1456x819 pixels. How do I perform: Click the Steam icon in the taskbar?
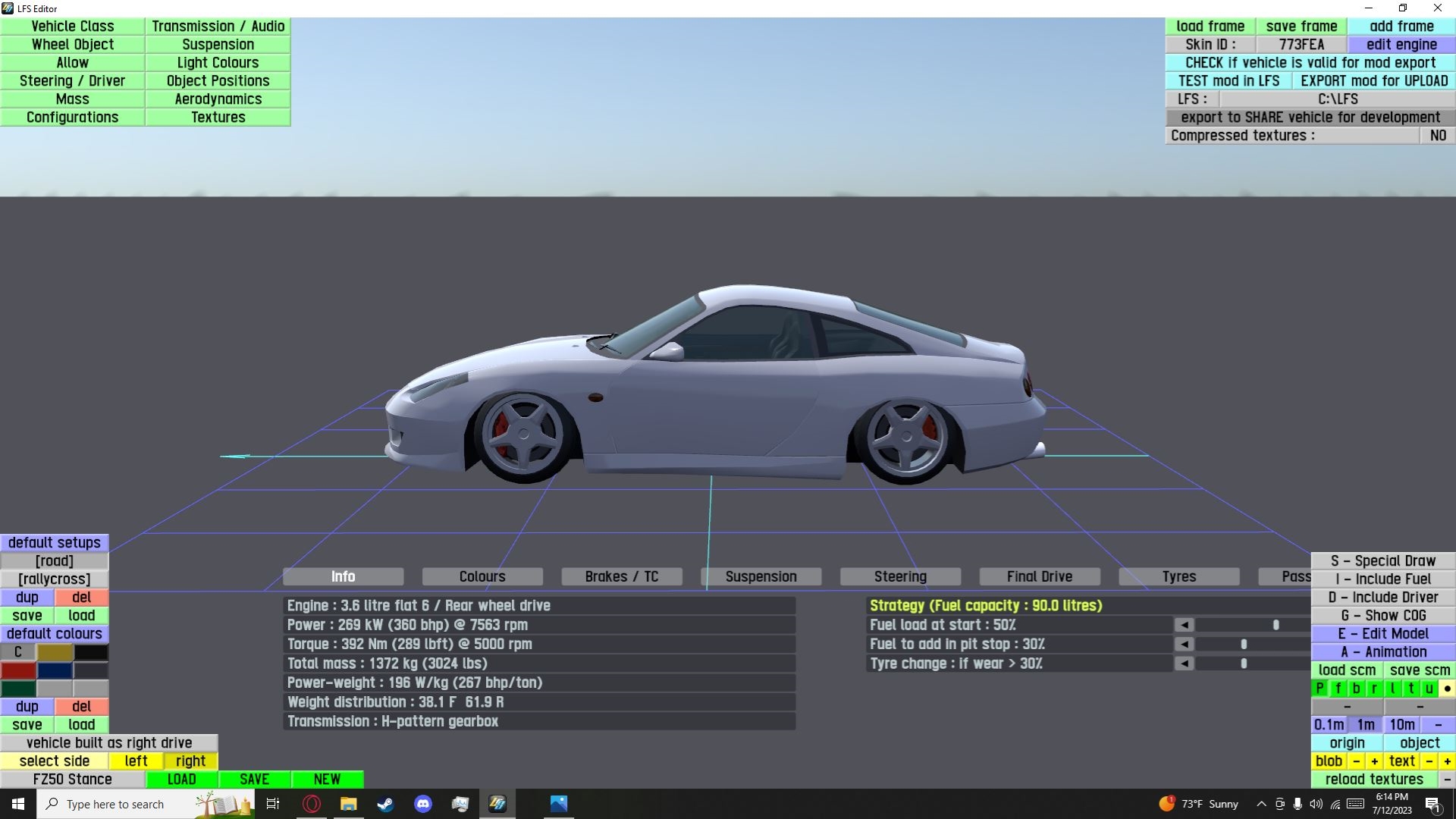(x=385, y=804)
